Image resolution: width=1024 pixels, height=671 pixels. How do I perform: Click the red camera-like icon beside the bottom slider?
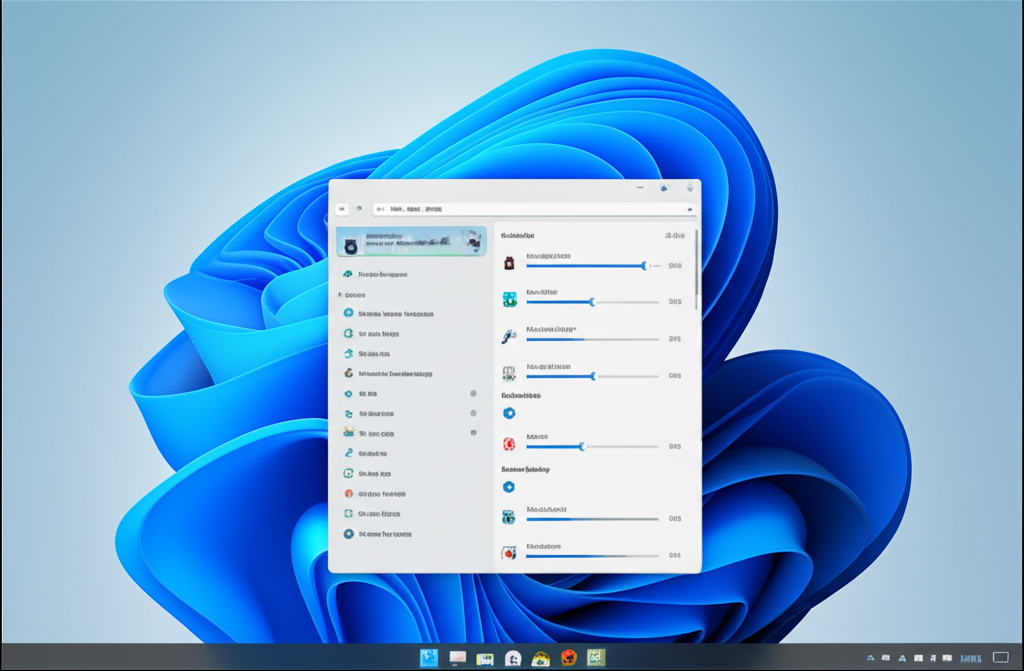click(509, 552)
